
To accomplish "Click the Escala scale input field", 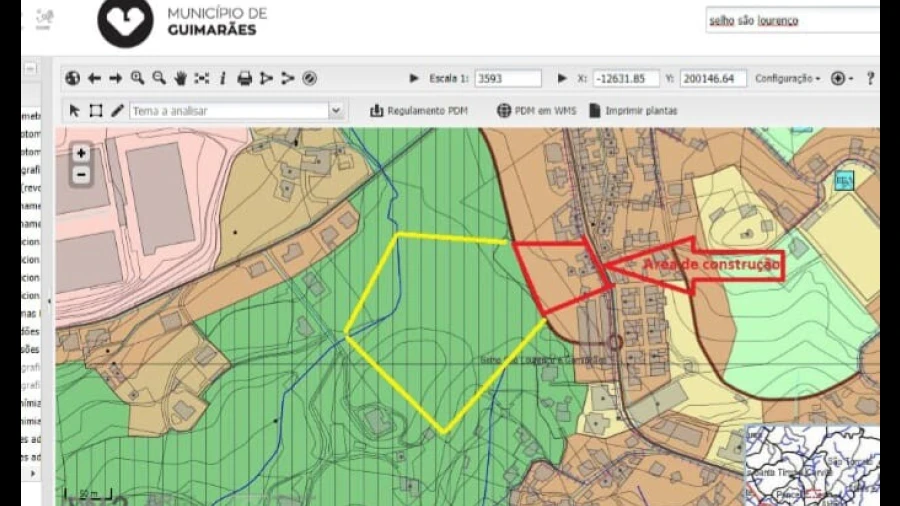I will pyautogui.click(x=507, y=78).
